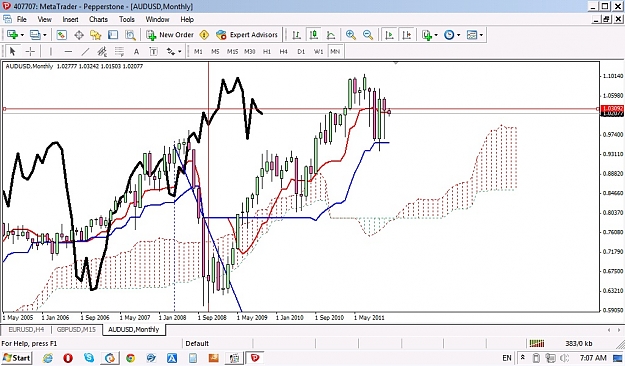Click the Profiles icon
This screenshot has width=625, height=366.
(x=35, y=35)
